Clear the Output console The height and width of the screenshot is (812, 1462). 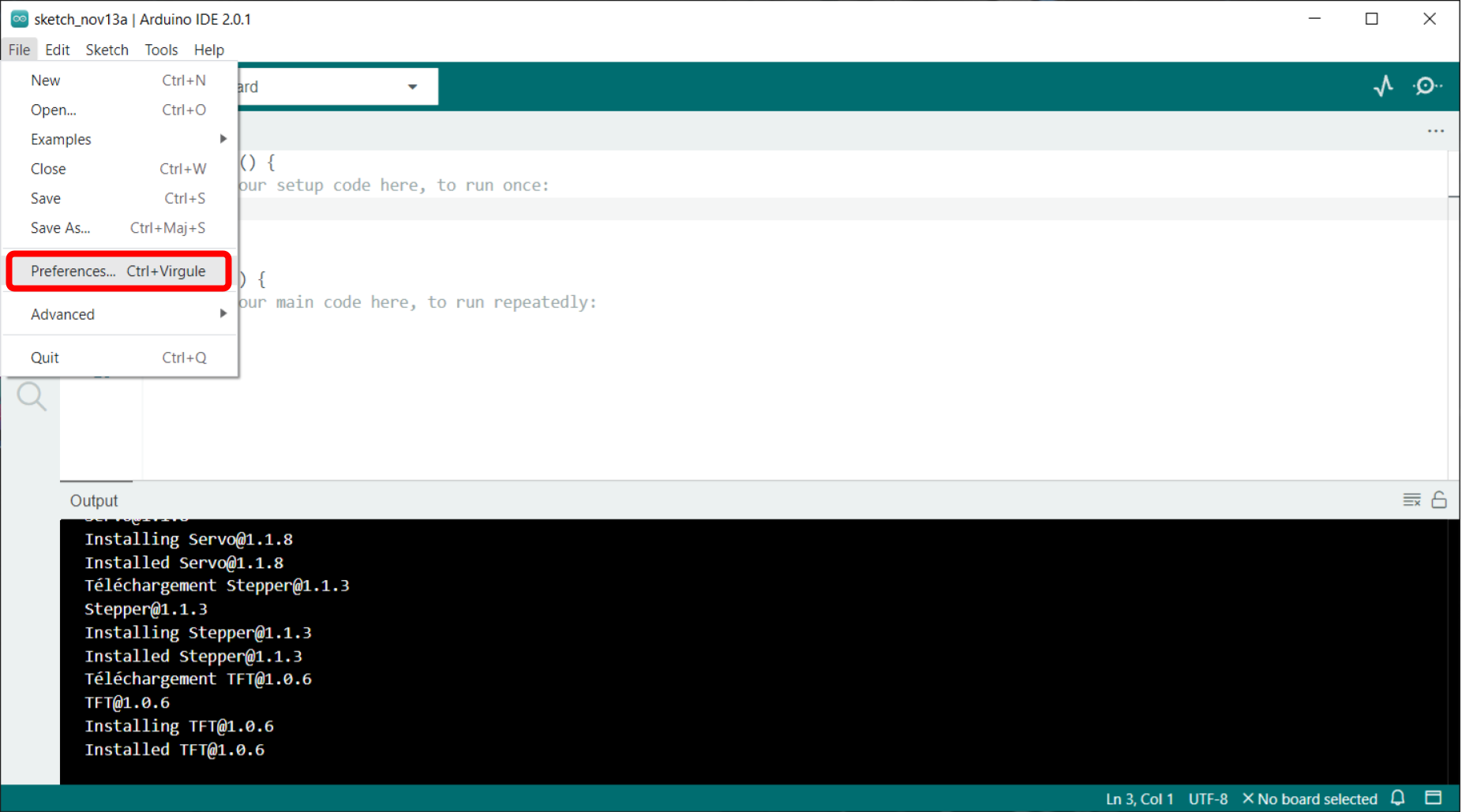pyautogui.click(x=1411, y=499)
